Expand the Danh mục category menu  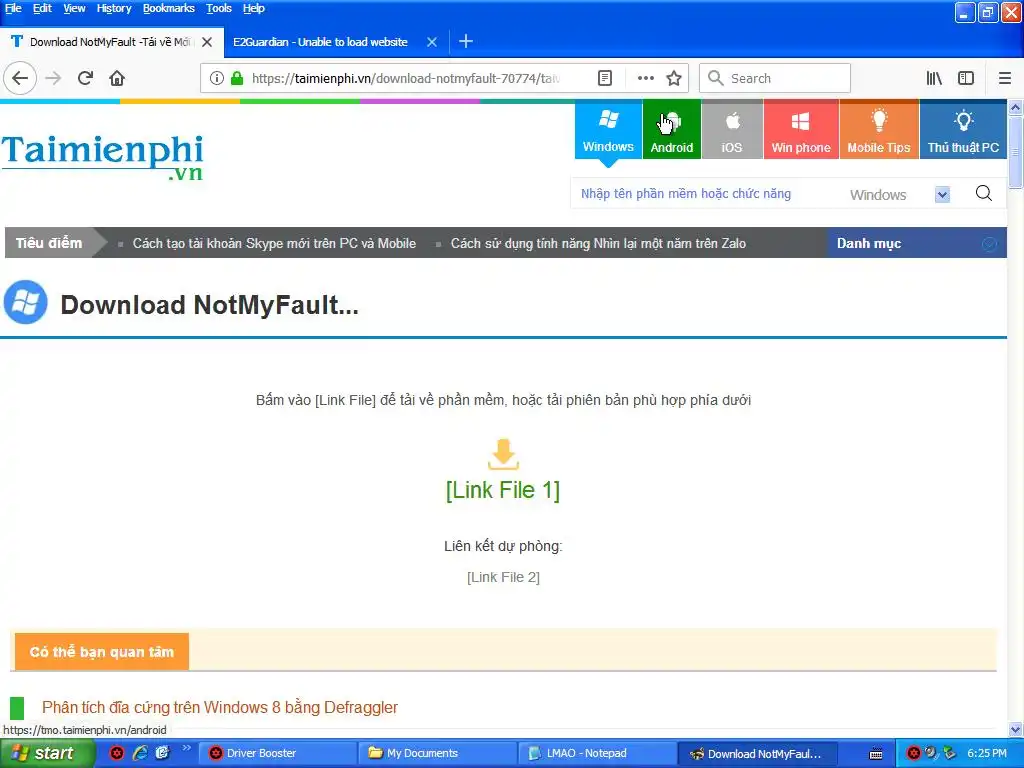point(917,243)
